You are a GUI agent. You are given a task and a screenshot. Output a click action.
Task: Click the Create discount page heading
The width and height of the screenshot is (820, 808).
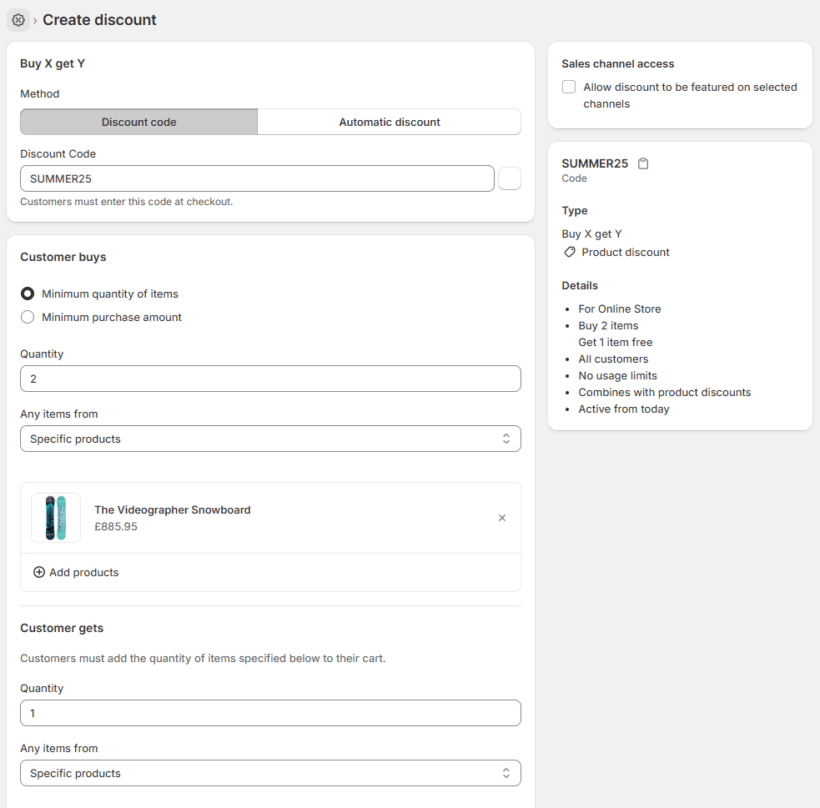coord(99,20)
